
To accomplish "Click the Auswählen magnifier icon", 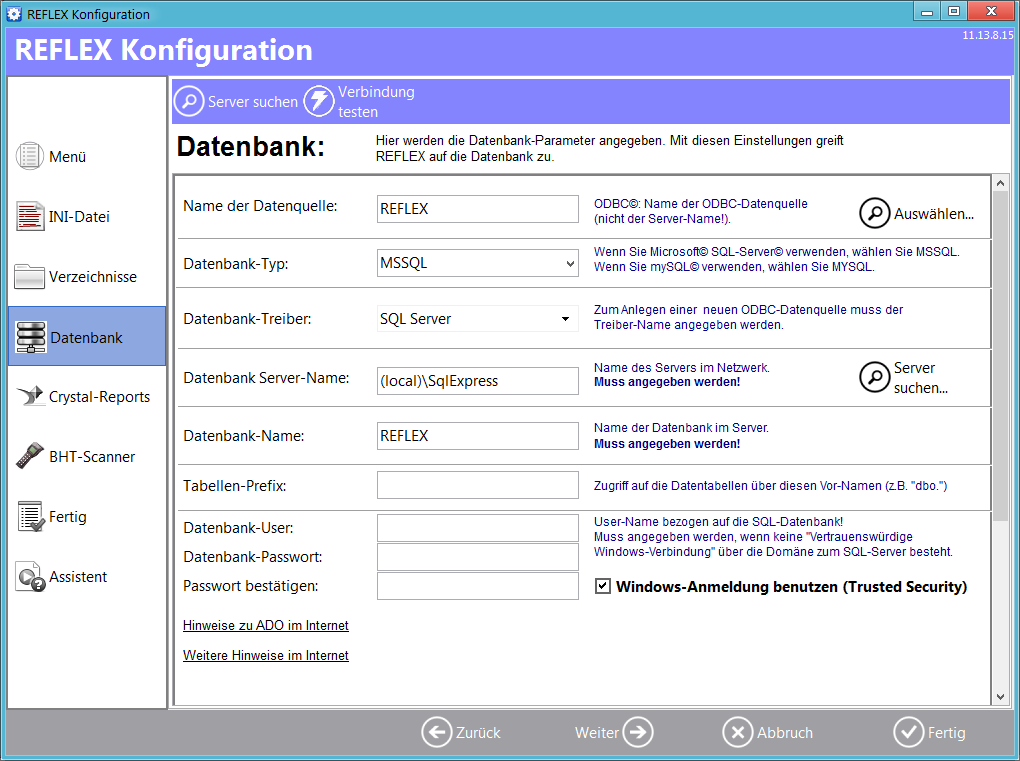I will coord(874,213).
